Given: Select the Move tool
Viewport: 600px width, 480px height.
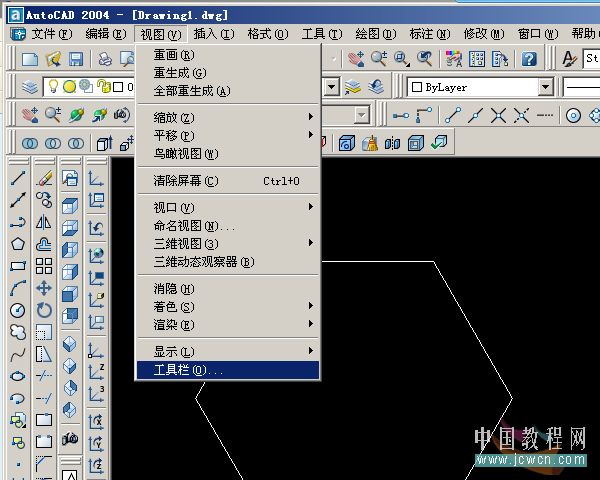Looking at the screenshot, I should point(44,288).
